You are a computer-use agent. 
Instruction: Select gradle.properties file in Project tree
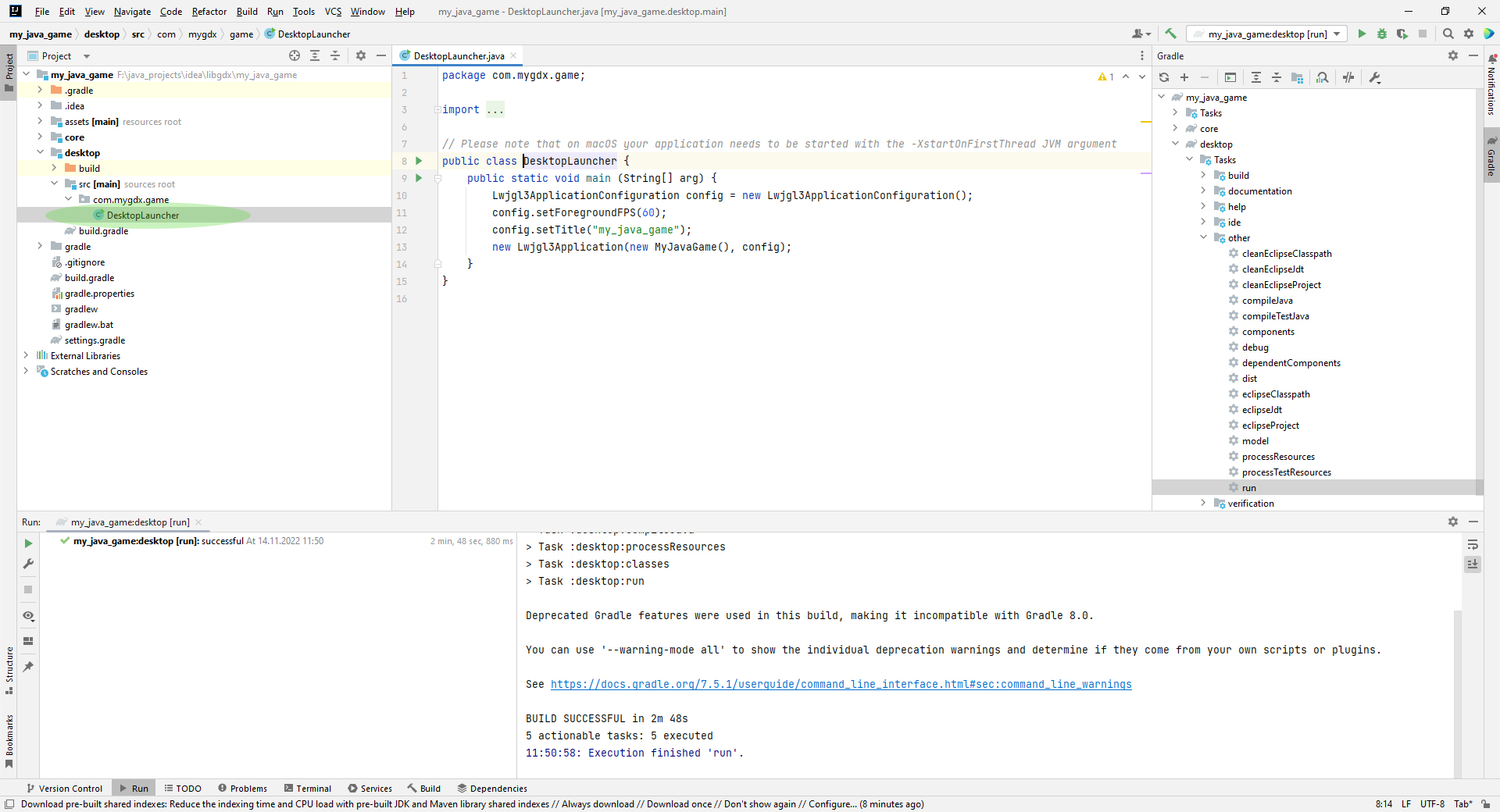click(99, 293)
